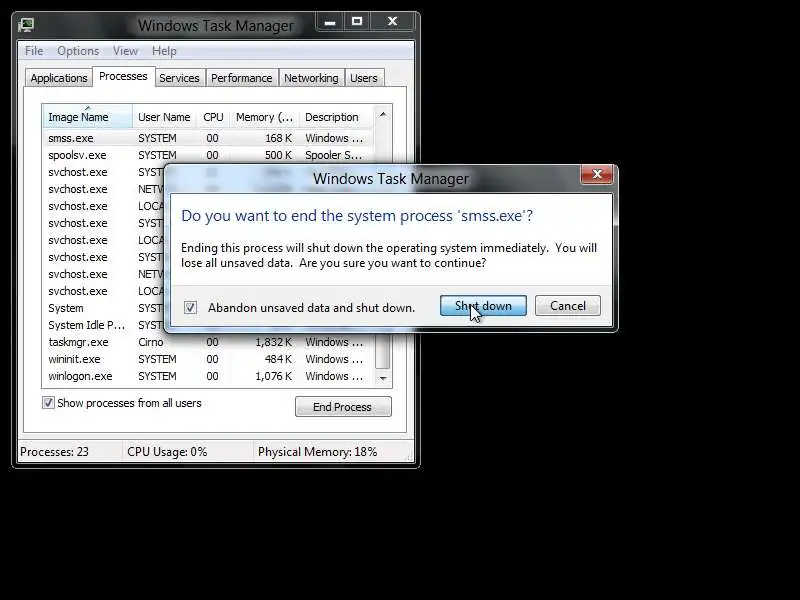Select the wininit.exe process row
Image resolution: width=800 pixels, height=600 pixels.
[x=208, y=359]
